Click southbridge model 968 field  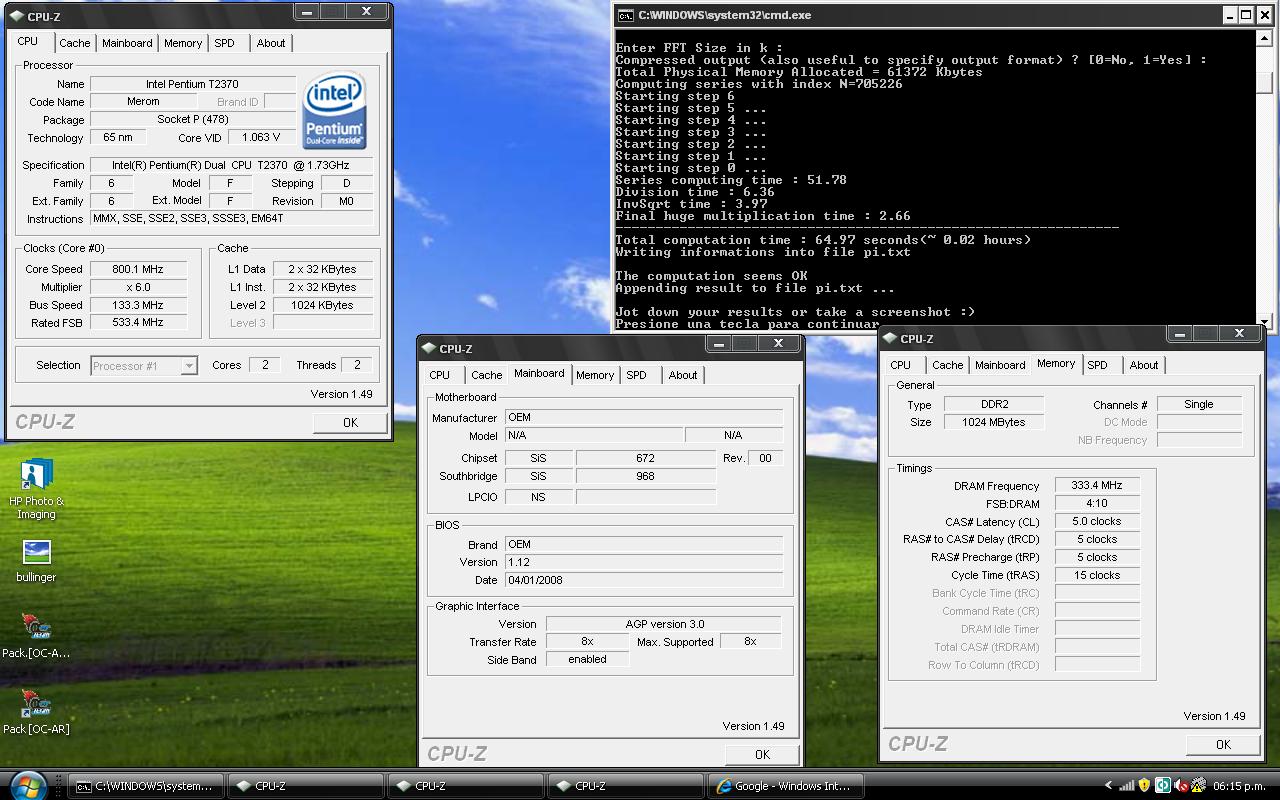[645, 476]
